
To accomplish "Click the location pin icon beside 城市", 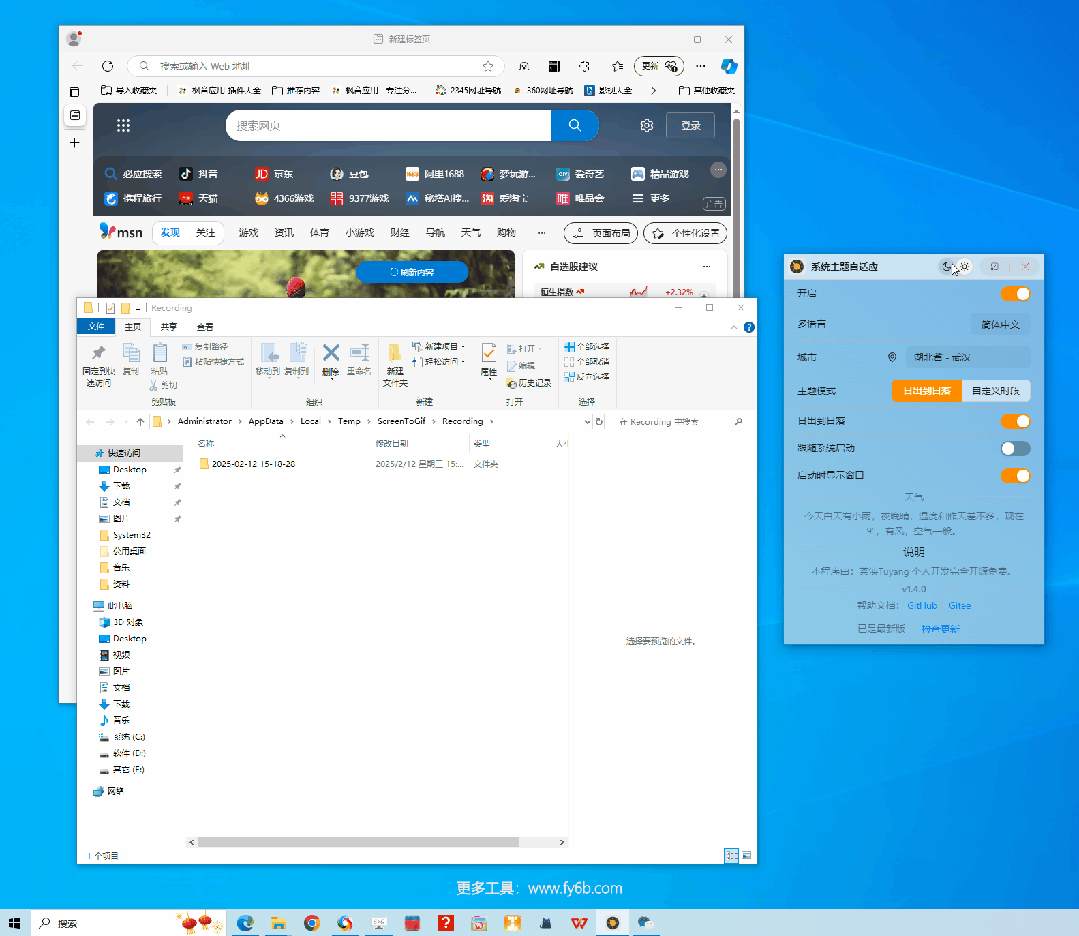I will point(891,357).
